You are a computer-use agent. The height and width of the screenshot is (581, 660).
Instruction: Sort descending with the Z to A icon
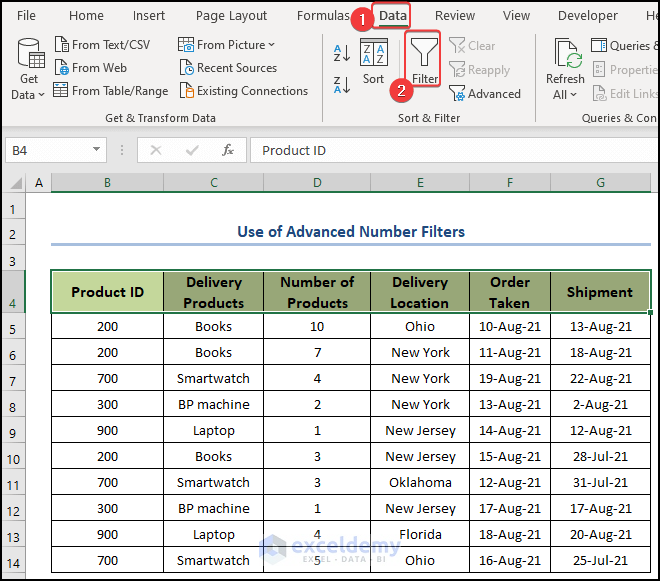click(341, 85)
